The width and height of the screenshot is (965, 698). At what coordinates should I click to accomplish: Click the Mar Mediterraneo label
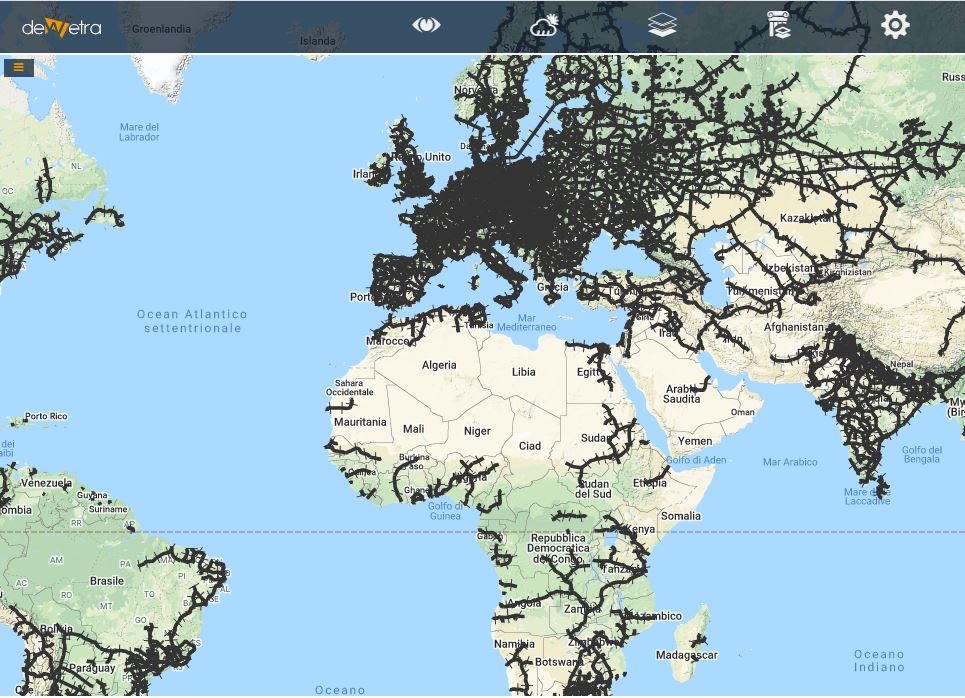pos(526,322)
